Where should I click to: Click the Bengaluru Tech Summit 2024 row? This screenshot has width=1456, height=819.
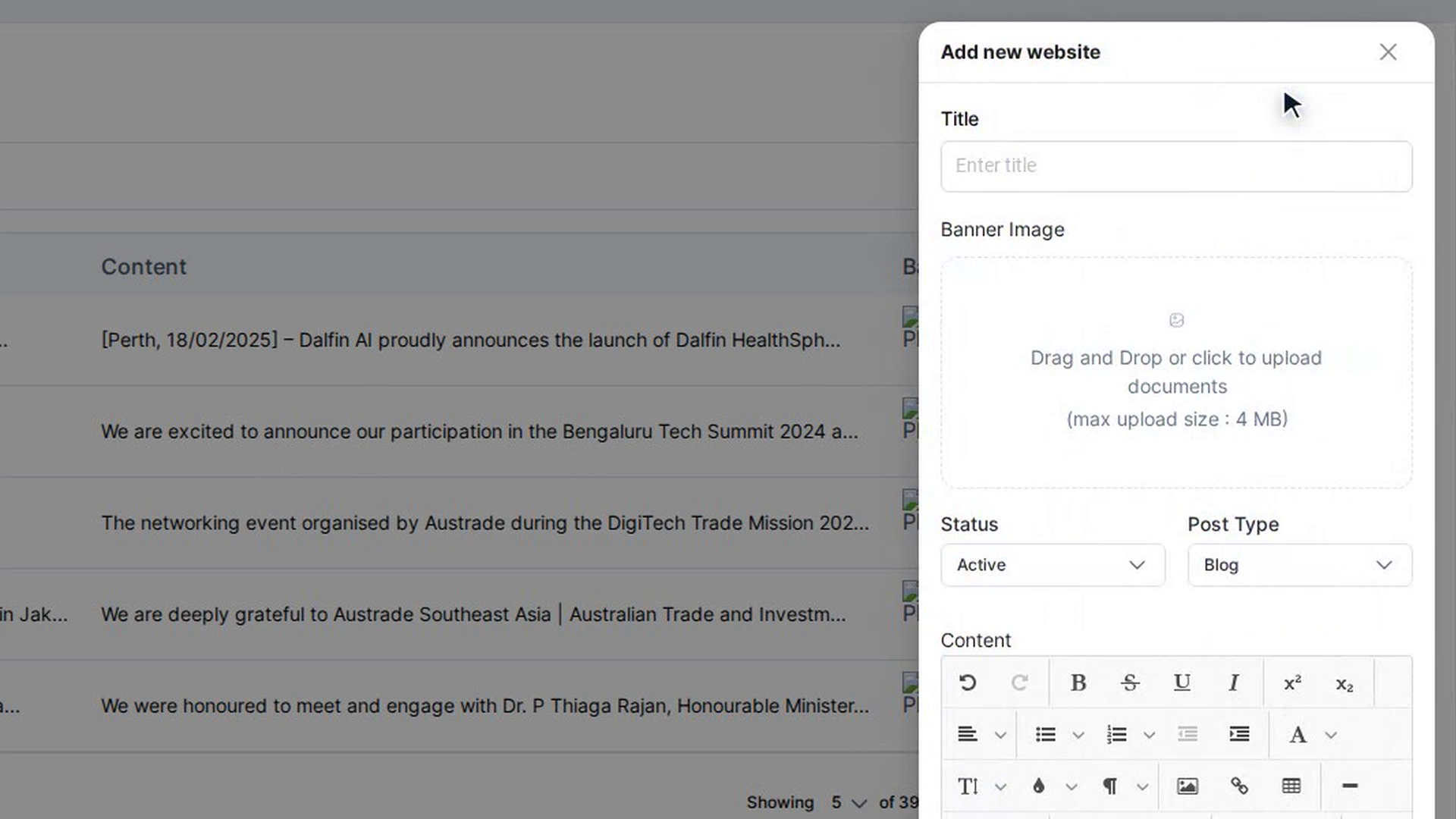(480, 431)
